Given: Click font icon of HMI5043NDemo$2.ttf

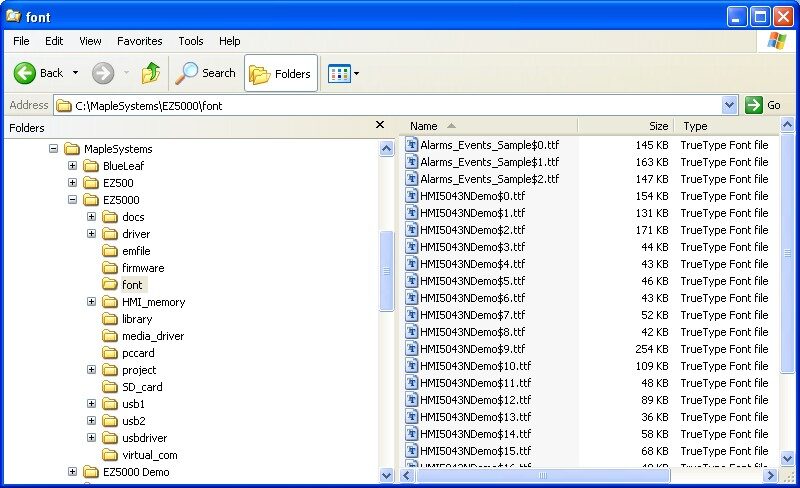Looking at the screenshot, I should click(411, 229).
